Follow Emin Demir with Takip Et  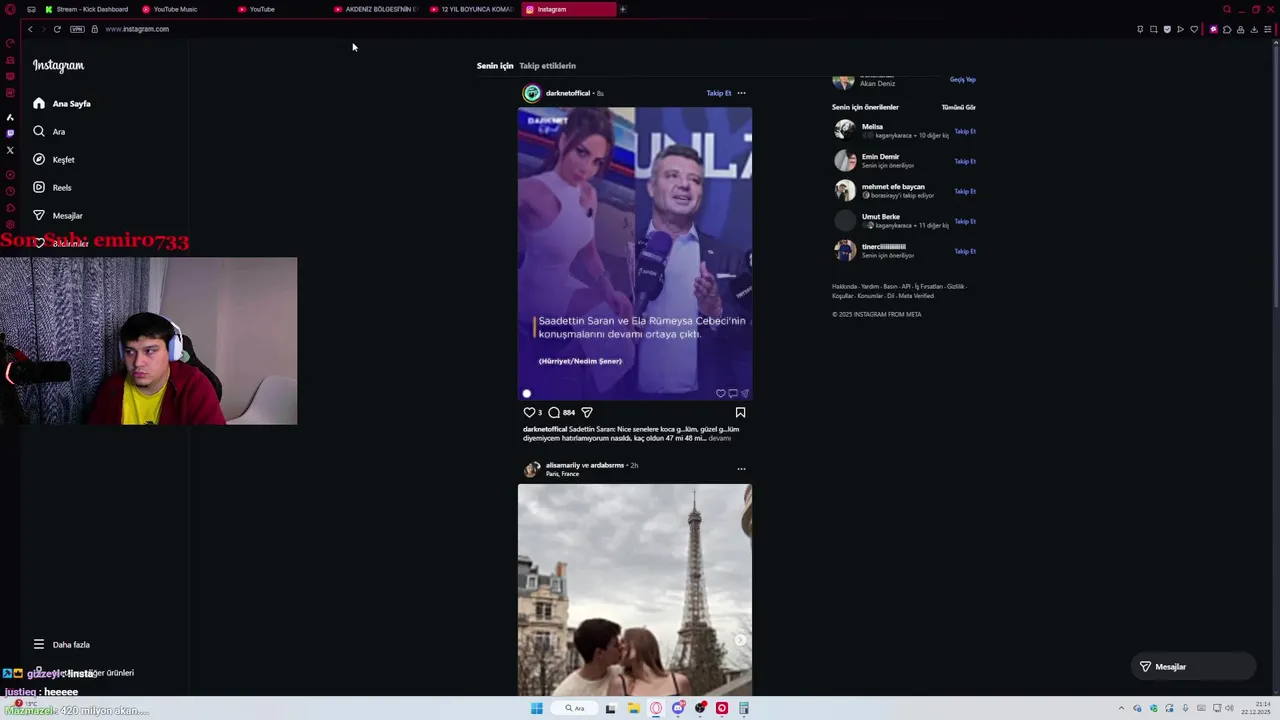tap(965, 161)
